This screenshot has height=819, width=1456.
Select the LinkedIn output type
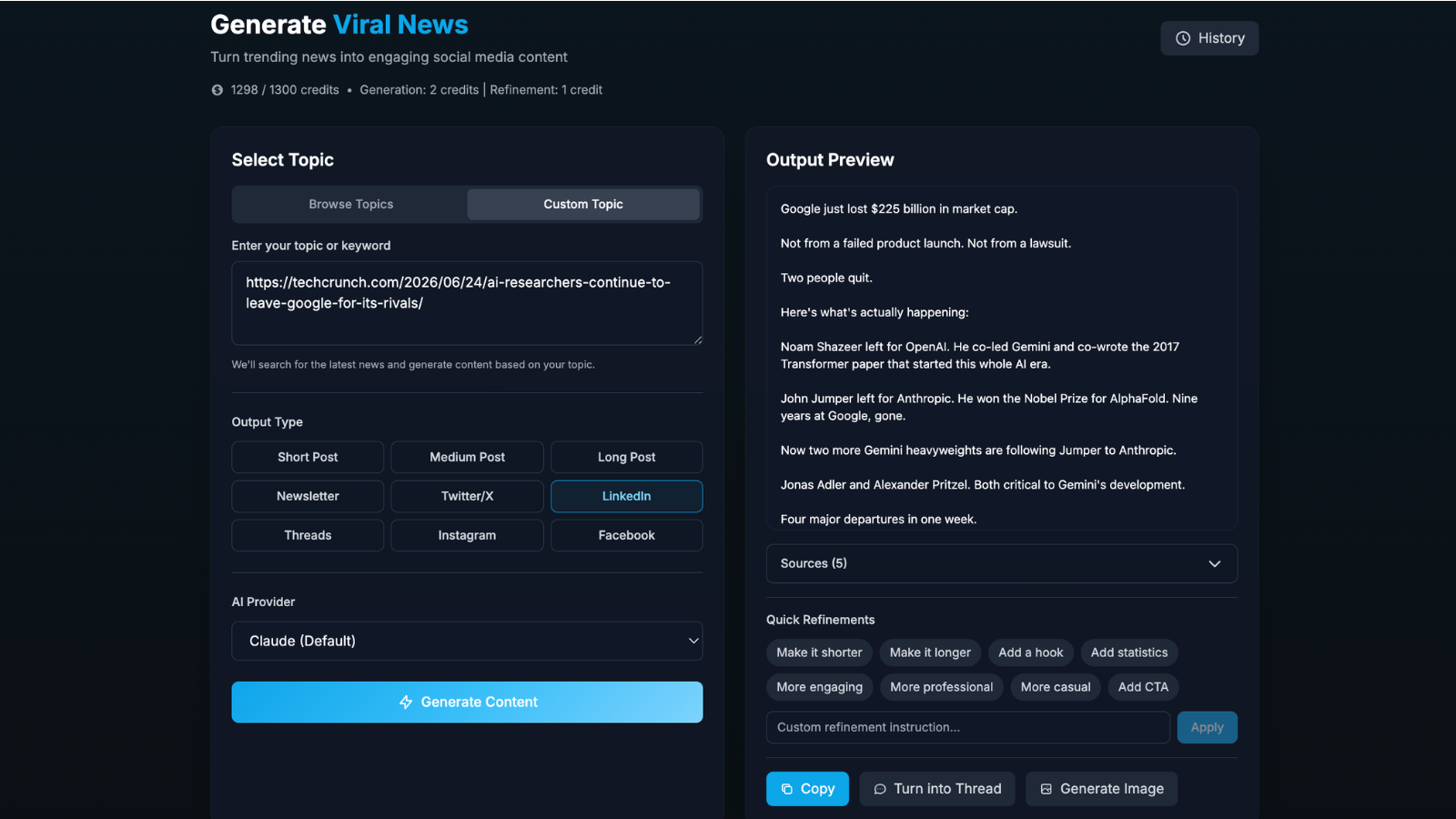(626, 496)
